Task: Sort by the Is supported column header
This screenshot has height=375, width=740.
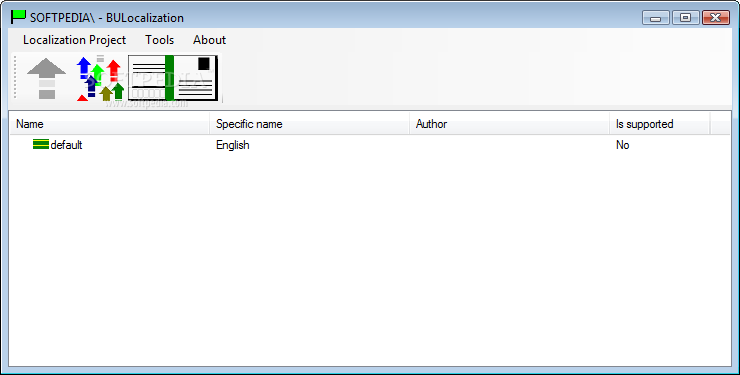Action: [659, 124]
